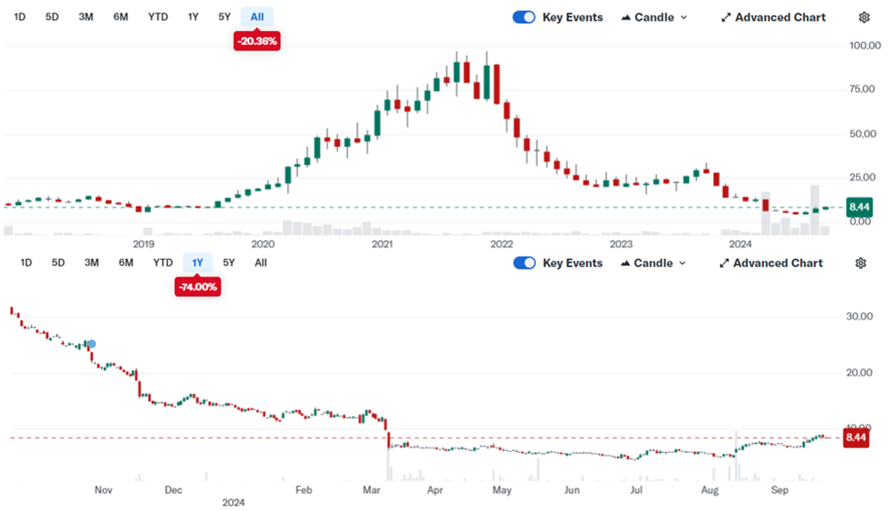This screenshot has width=888, height=511.
Task: Switch bottom chart to All range
Action: (x=261, y=263)
